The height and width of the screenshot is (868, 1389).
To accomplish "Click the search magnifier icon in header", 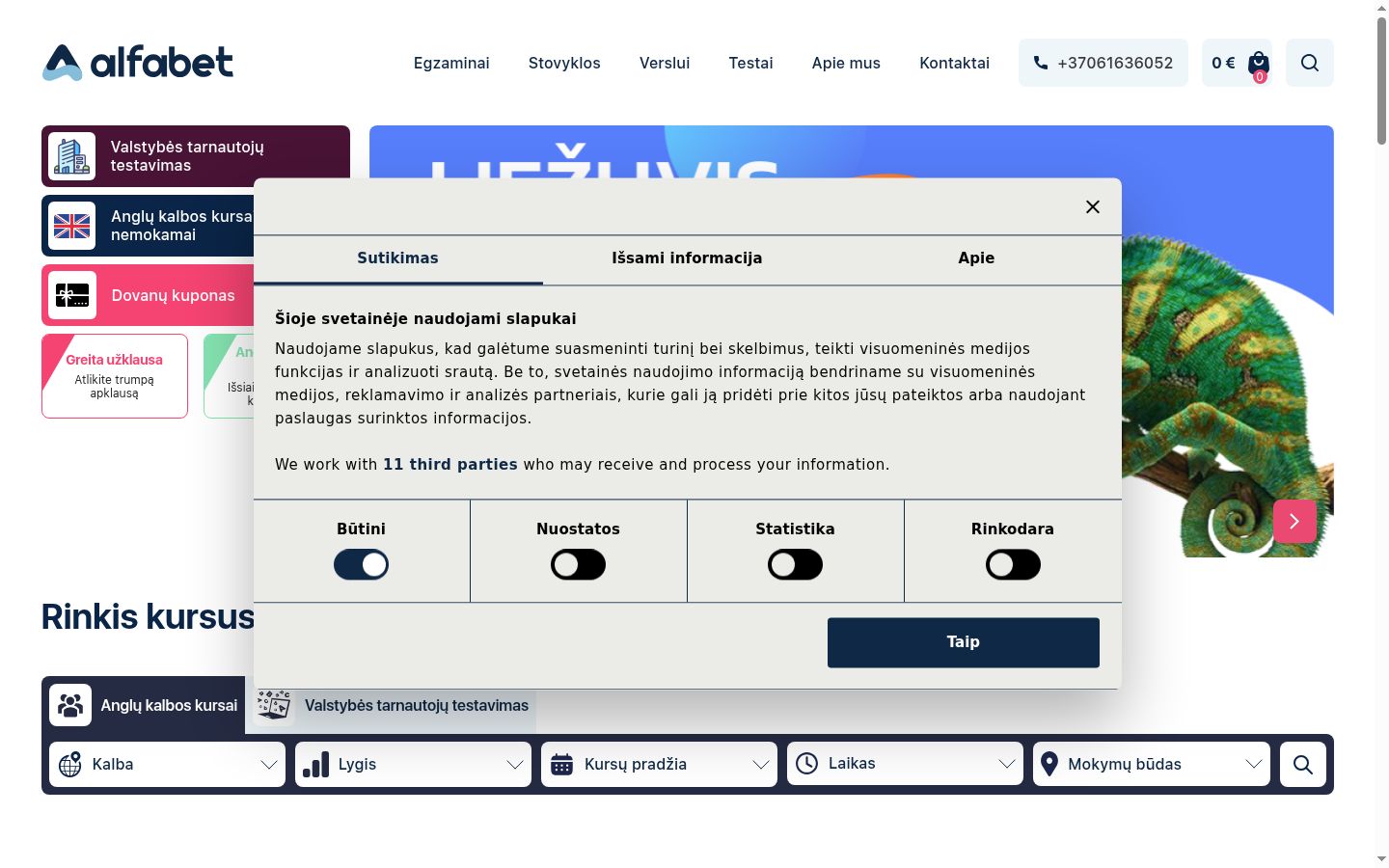I will coord(1310,63).
